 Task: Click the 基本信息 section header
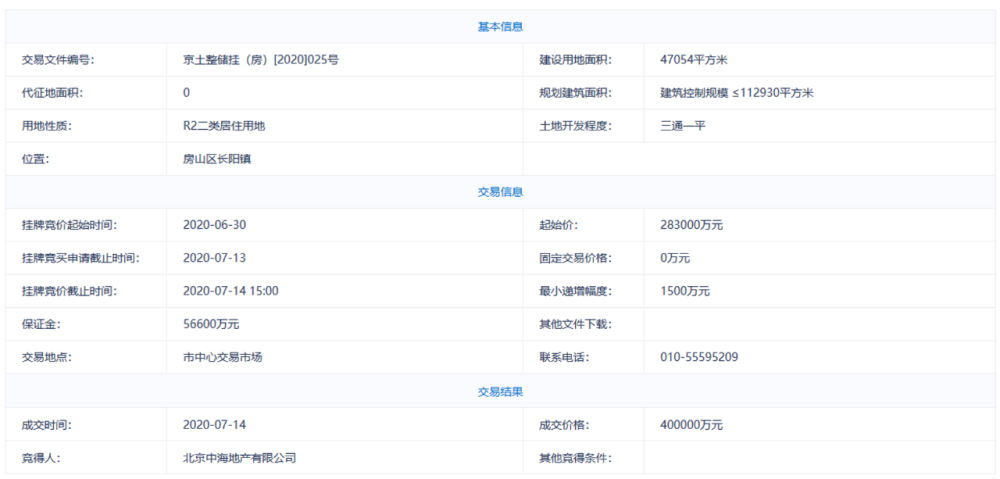(501, 27)
